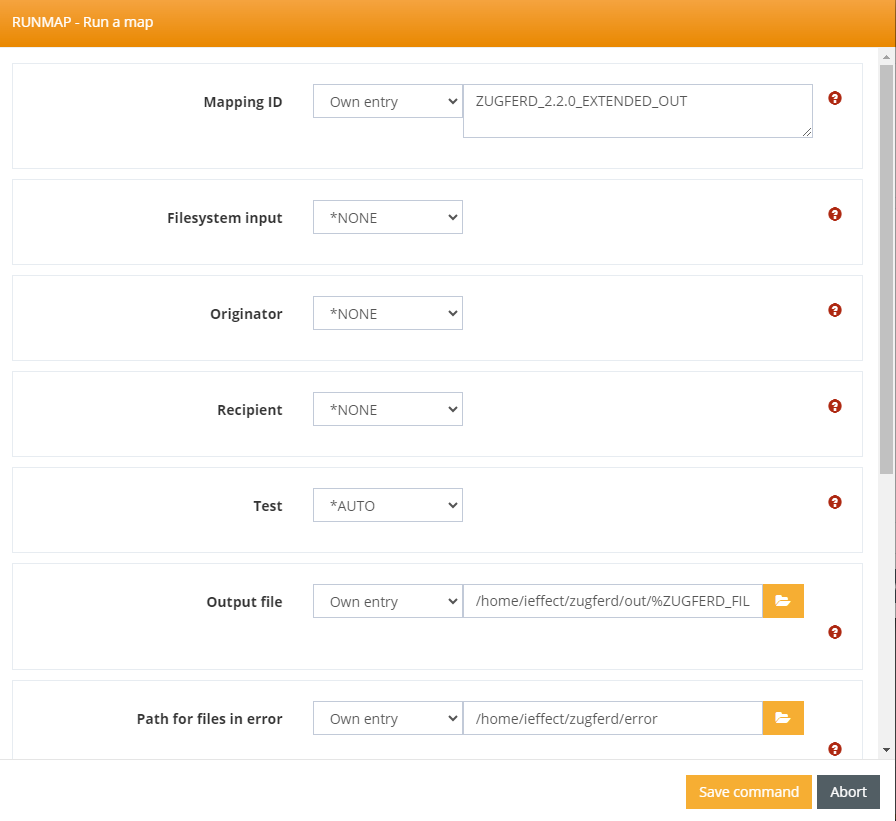Browse folder for Output file path
896x821 pixels.
tap(783, 601)
